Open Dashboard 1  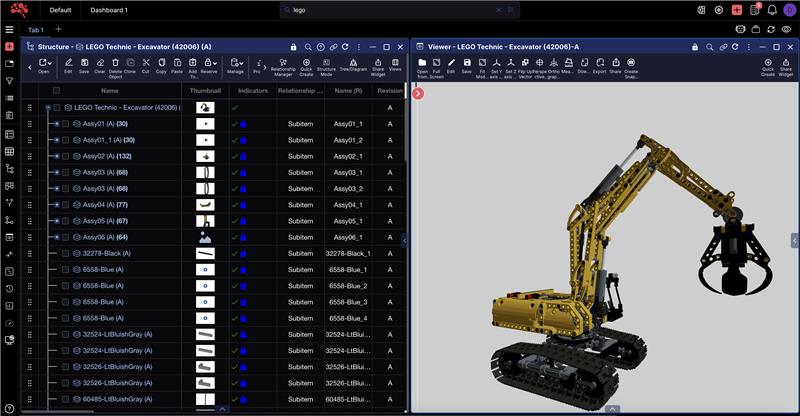click(x=109, y=10)
